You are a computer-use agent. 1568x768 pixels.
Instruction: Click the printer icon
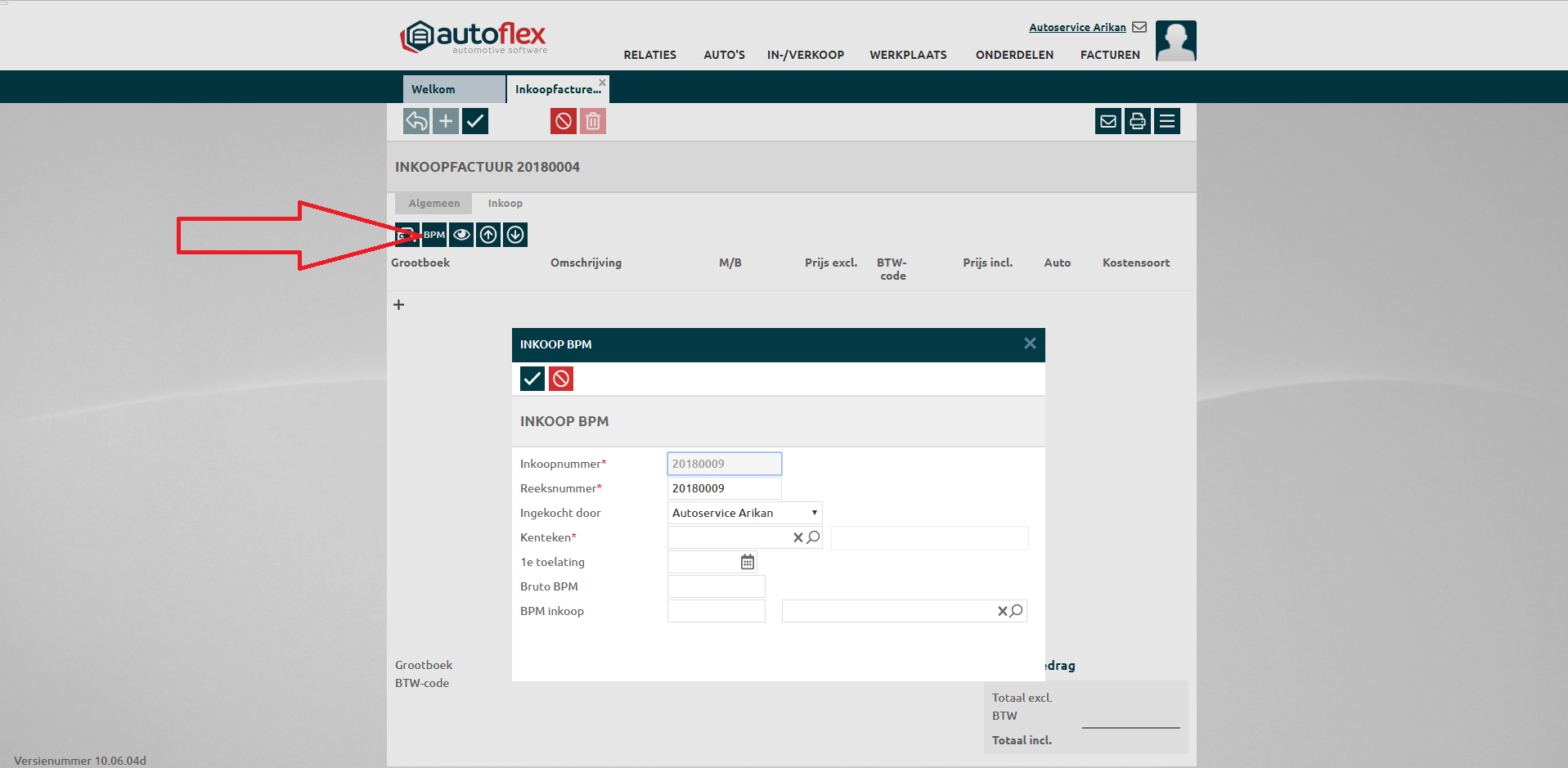[1138, 122]
